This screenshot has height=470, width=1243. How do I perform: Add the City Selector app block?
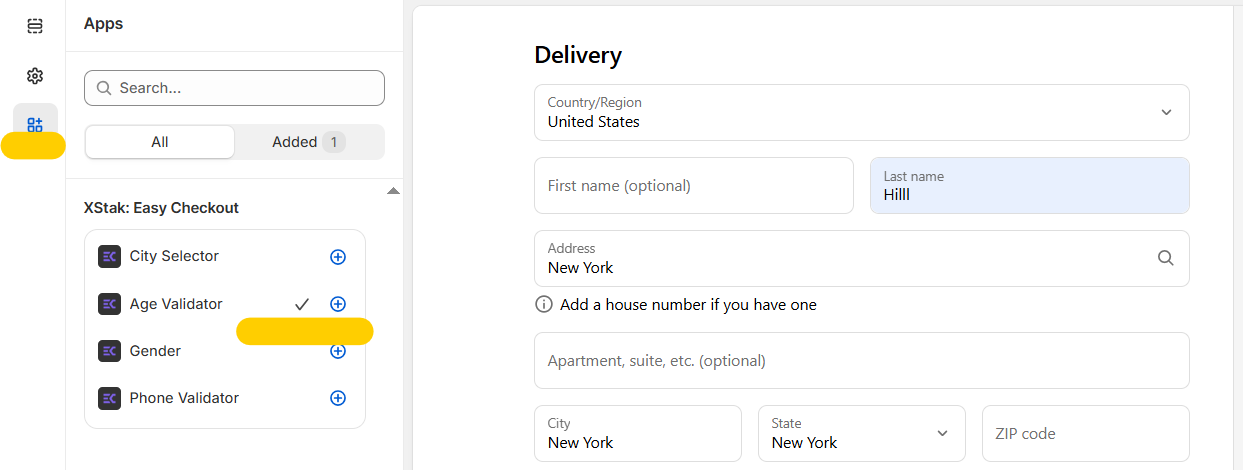point(338,257)
